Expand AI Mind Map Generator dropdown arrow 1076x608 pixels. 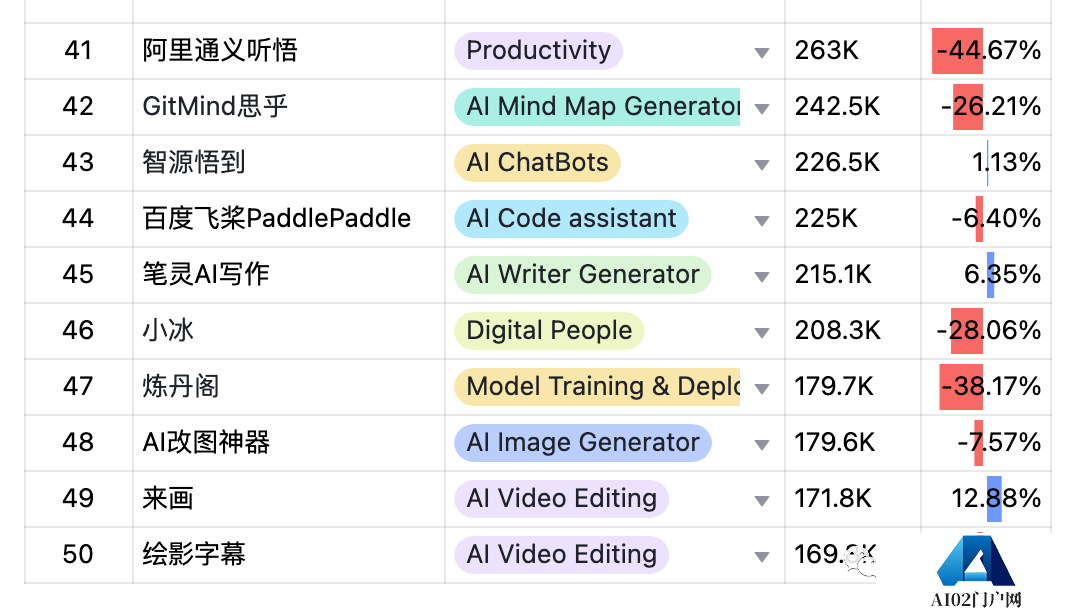762,108
